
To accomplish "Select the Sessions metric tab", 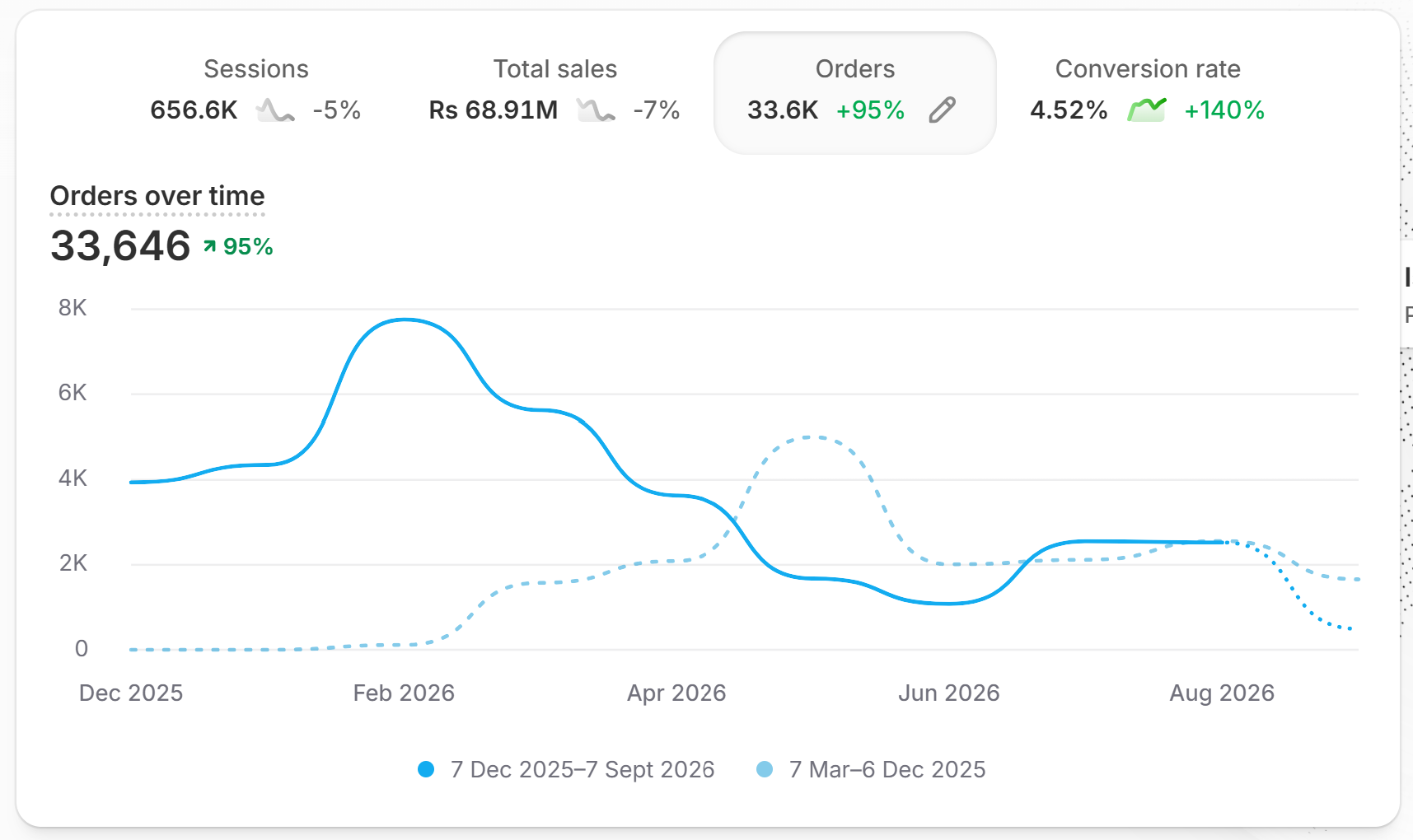I will pos(256,91).
